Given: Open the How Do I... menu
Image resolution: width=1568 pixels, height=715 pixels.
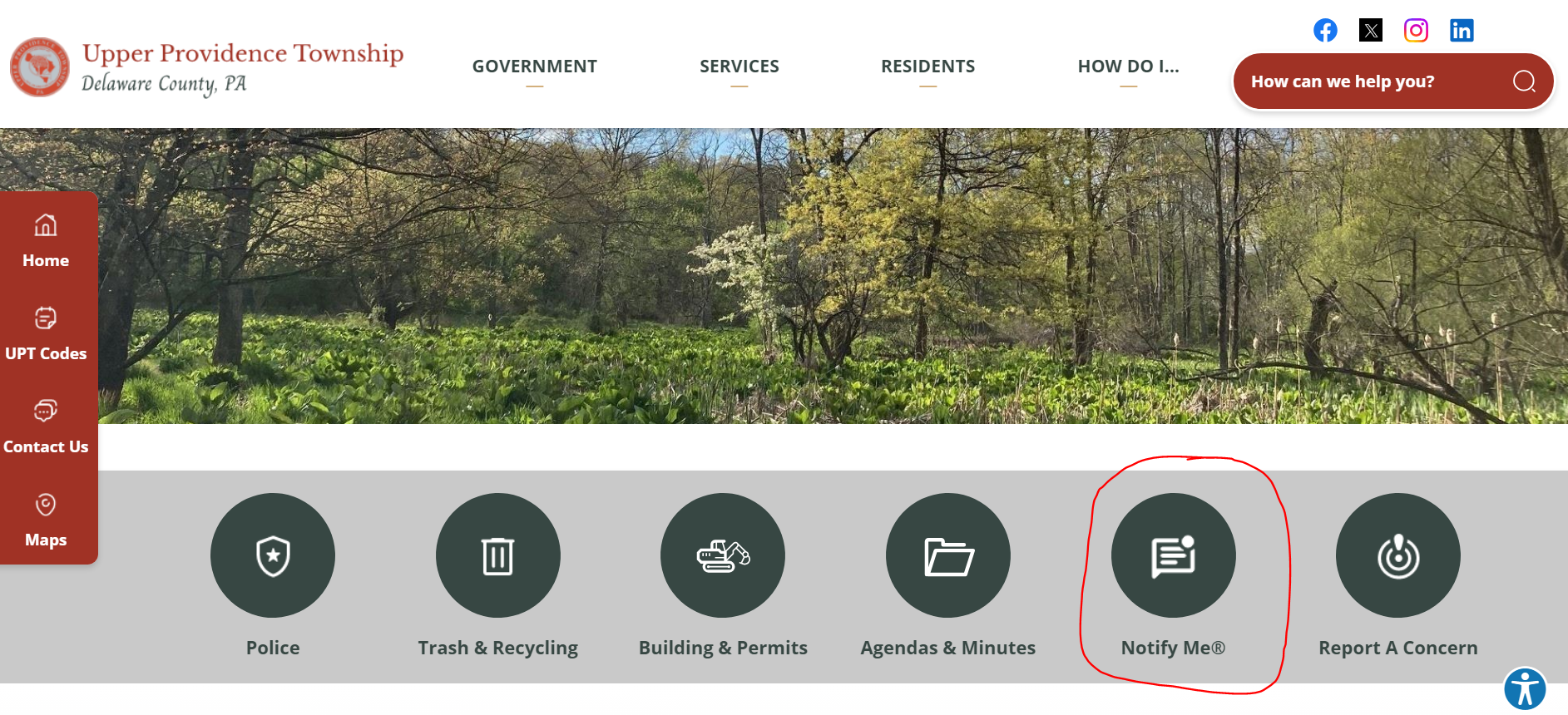Looking at the screenshot, I should [1129, 67].
